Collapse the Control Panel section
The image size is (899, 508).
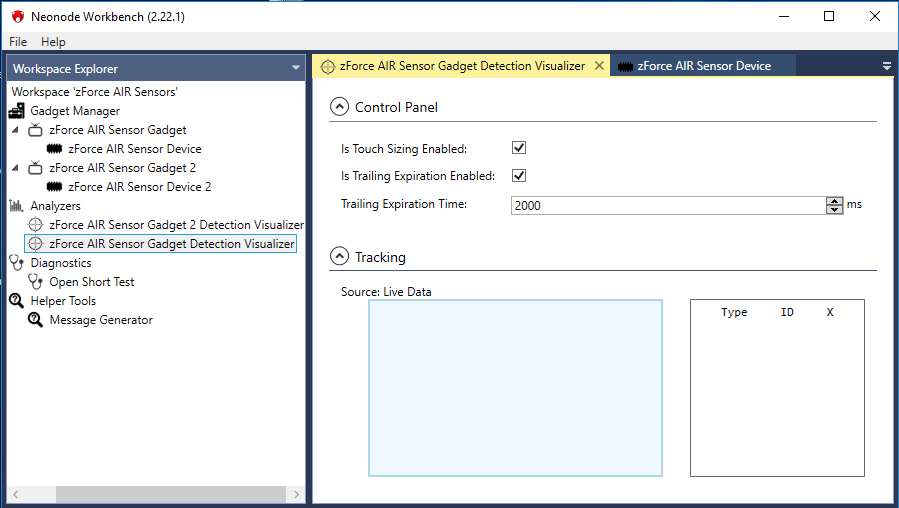[x=339, y=107]
